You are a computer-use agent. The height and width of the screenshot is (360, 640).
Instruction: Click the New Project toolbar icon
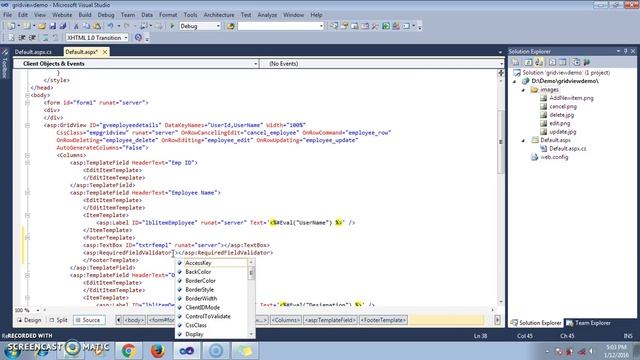(x=11, y=26)
